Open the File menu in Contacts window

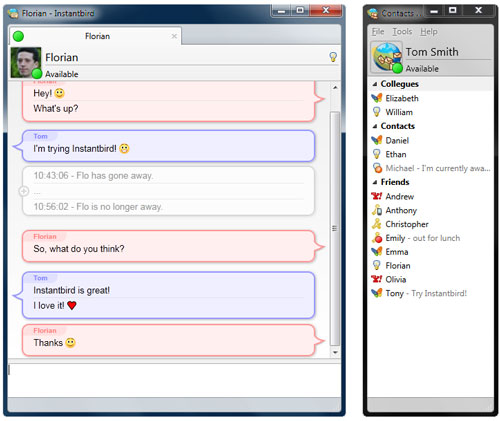point(378,32)
